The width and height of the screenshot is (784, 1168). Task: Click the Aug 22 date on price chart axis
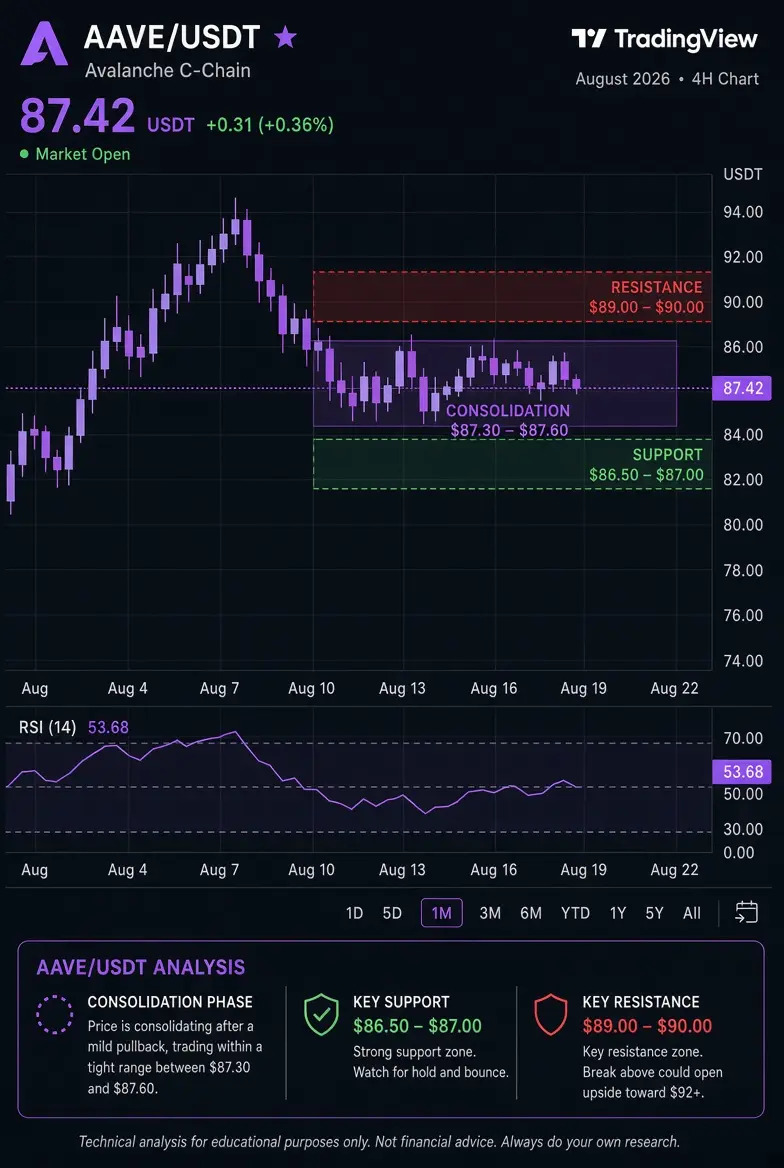point(674,688)
